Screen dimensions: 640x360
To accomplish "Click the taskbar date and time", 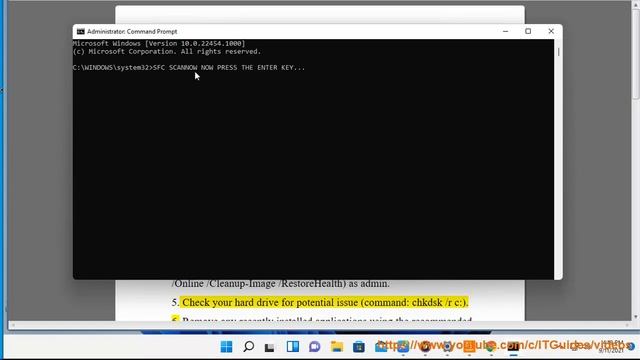I will (x=611, y=347).
